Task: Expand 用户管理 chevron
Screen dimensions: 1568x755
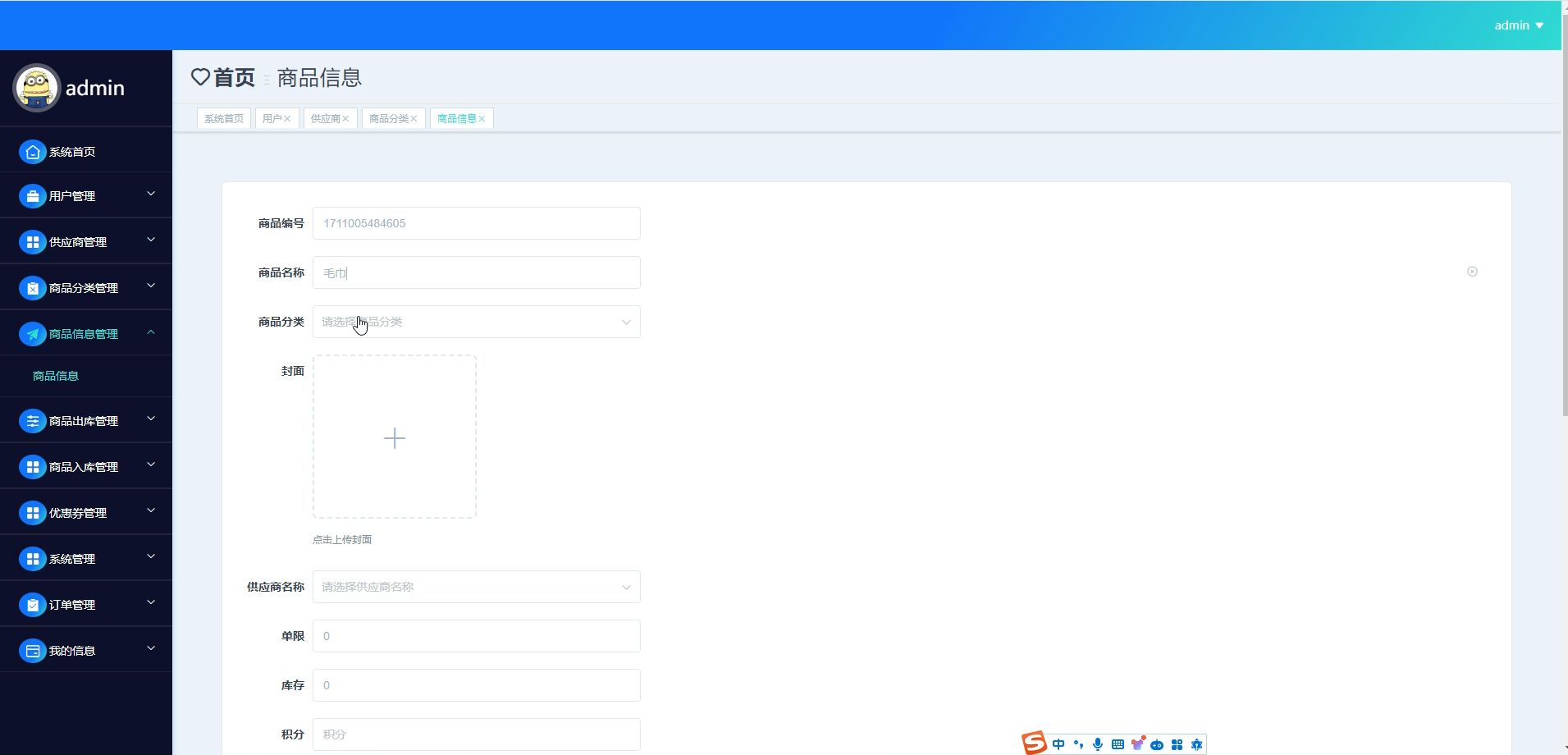Action: (151, 194)
